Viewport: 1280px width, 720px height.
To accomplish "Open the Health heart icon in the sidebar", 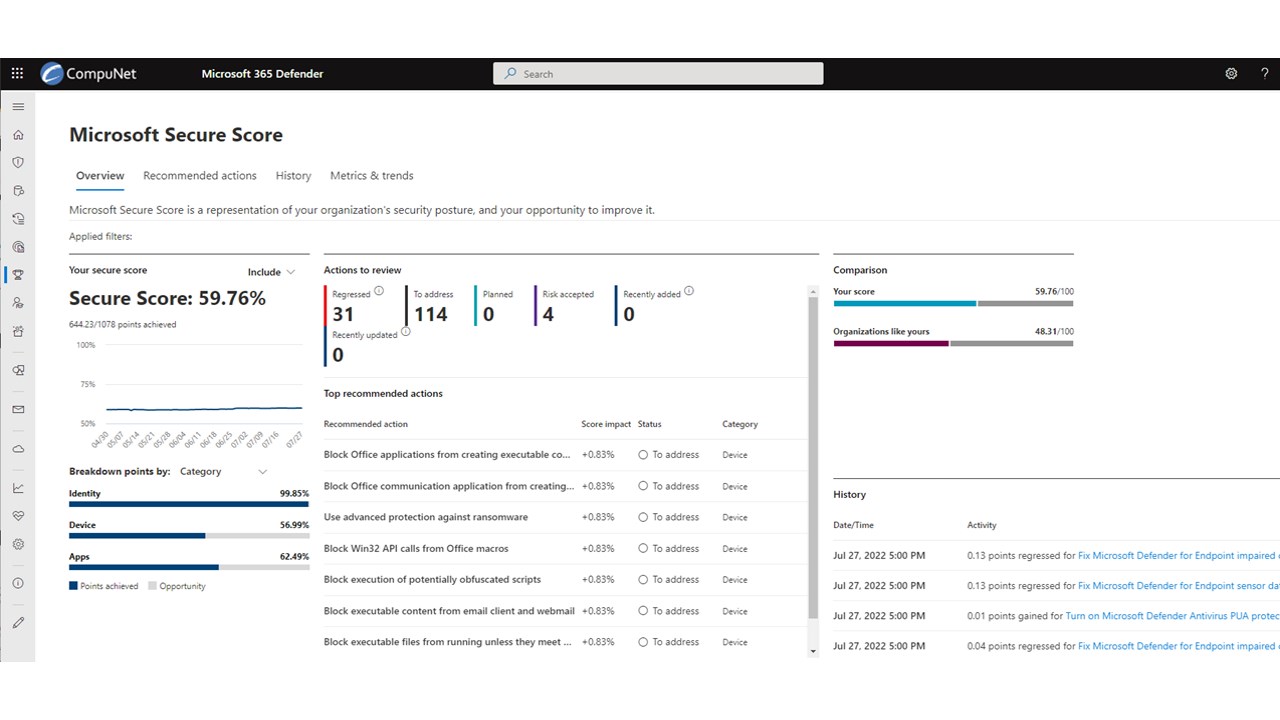I will pyautogui.click(x=18, y=516).
